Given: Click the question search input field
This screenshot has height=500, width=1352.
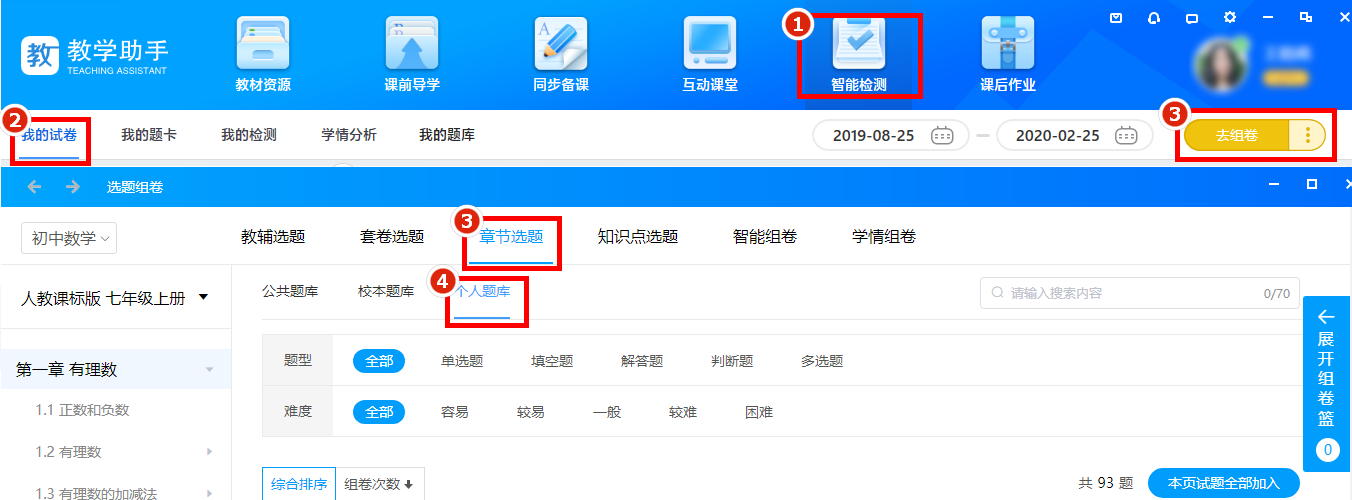Looking at the screenshot, I should tap(1130, 294).
